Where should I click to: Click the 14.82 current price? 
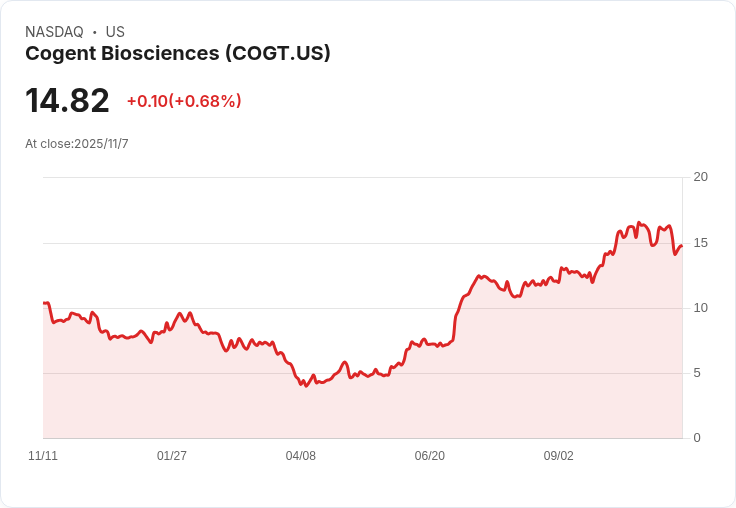click(67, 100)
